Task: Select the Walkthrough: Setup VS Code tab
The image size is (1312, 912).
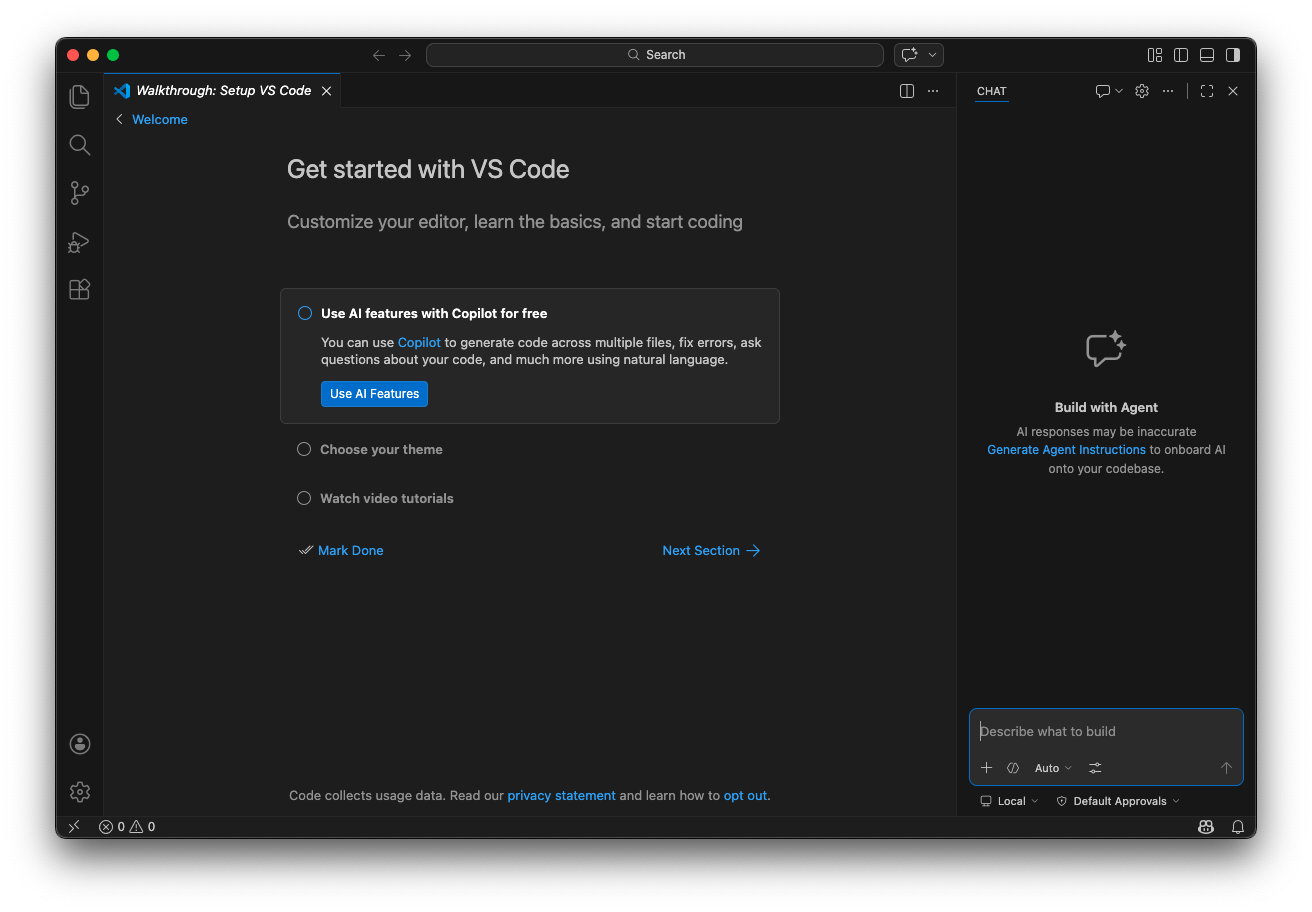Action: coord(223,91)
